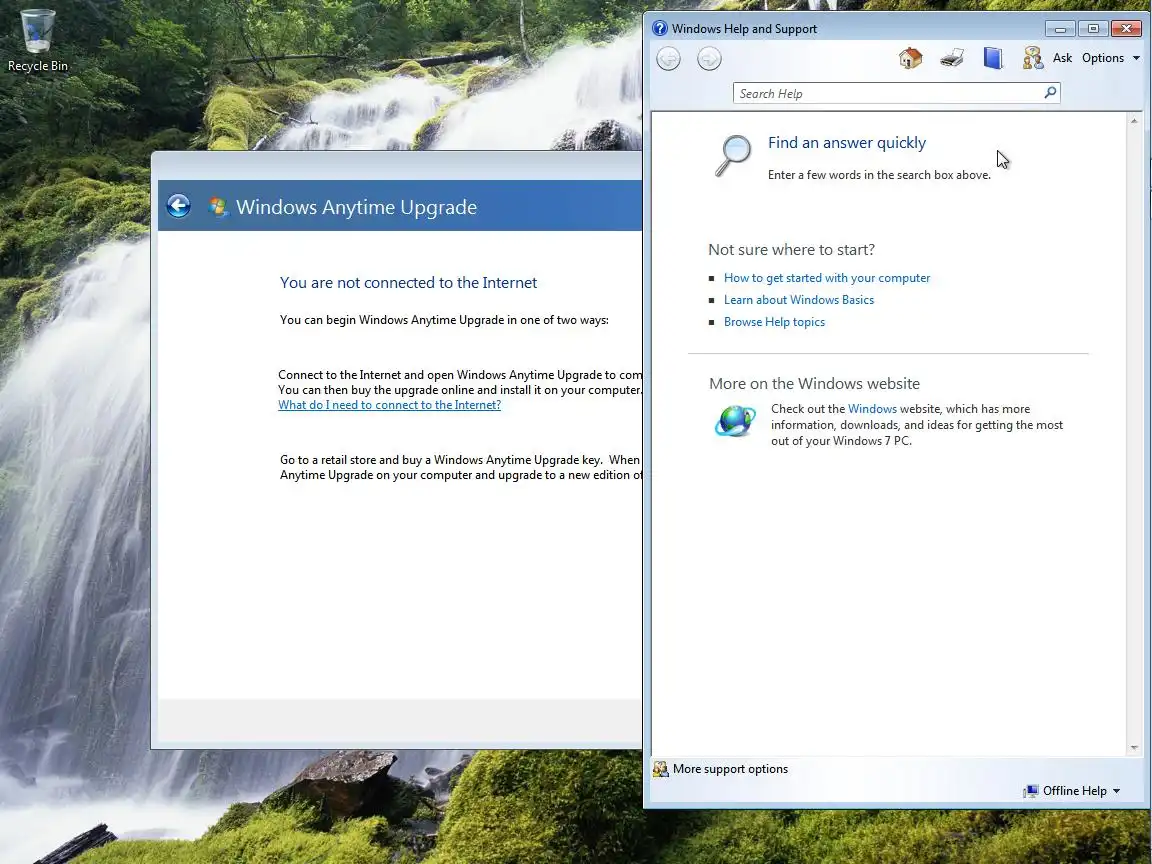The width and height of the screenshot is (1152, 864).
Task: Click the large magnifying glass icon
Action: tap(733, 155)
